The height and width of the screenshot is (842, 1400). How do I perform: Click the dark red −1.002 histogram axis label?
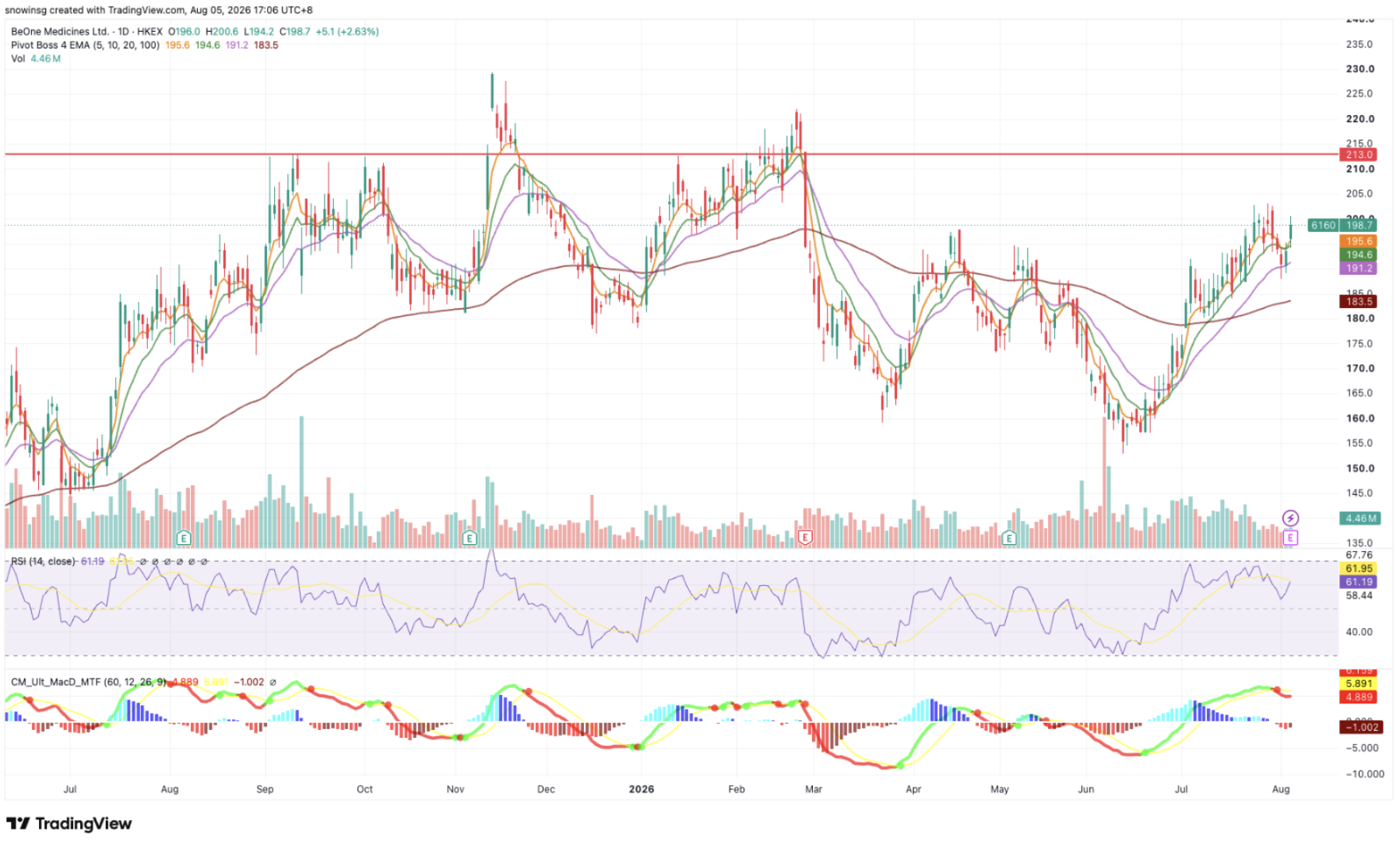1360,727
